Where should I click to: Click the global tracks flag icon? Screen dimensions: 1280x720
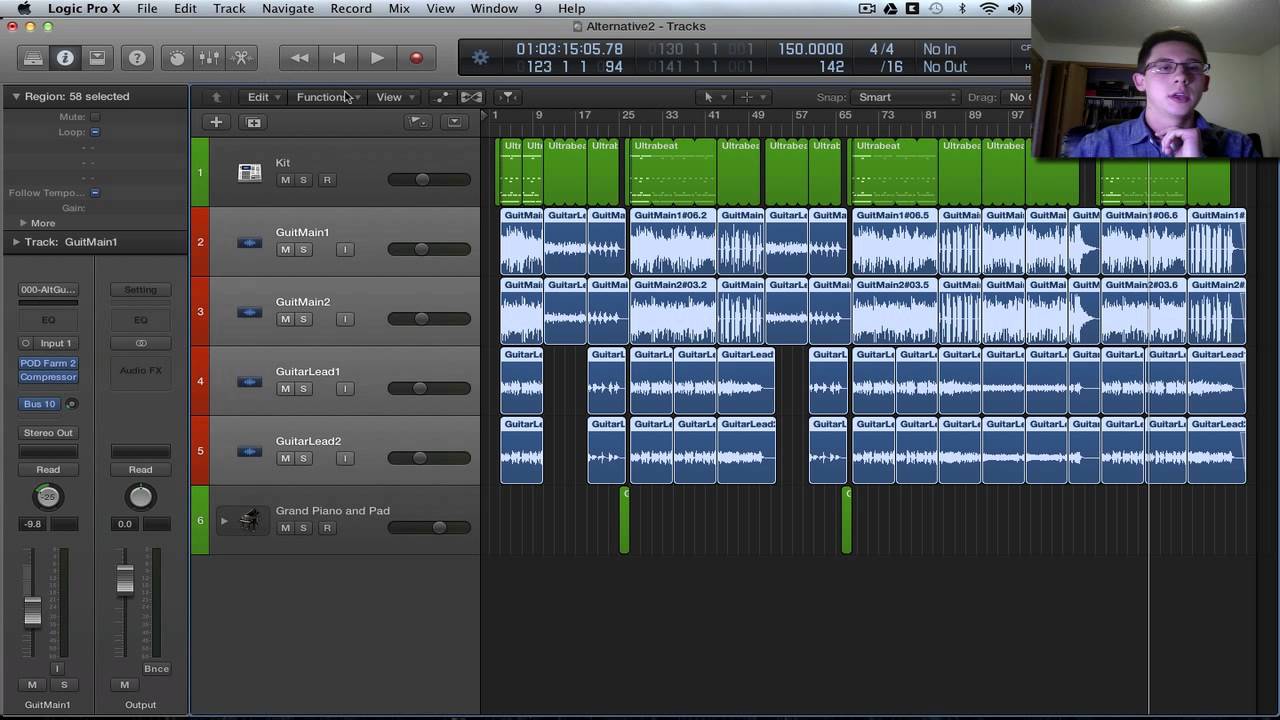click(x=418, y=122)
